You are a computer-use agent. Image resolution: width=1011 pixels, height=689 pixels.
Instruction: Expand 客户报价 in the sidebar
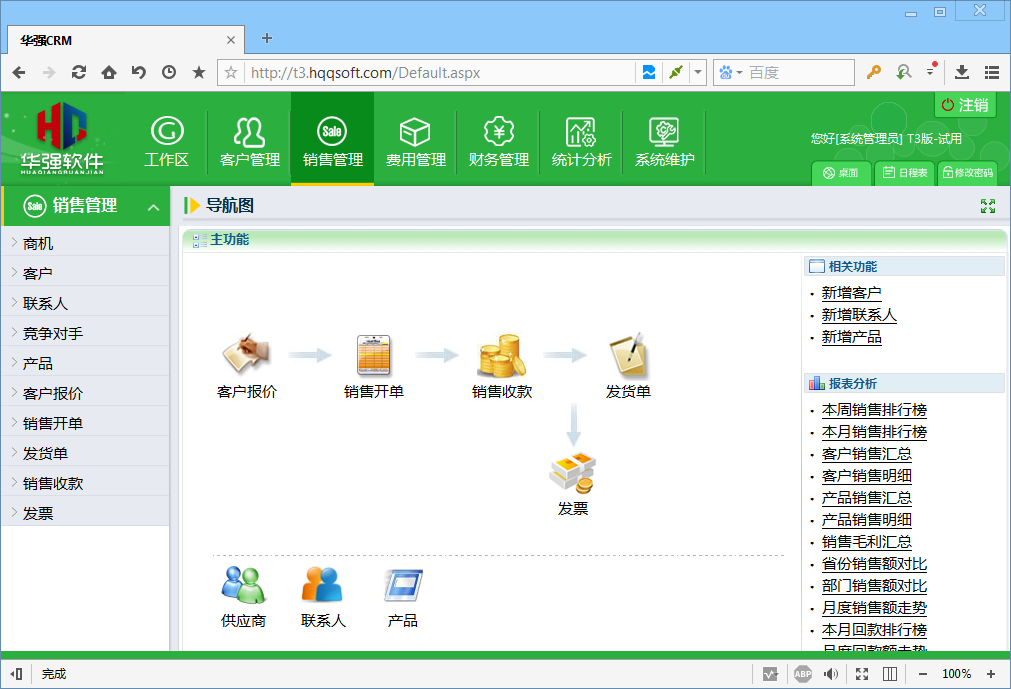pyautogui.click(x=86, y=393)
